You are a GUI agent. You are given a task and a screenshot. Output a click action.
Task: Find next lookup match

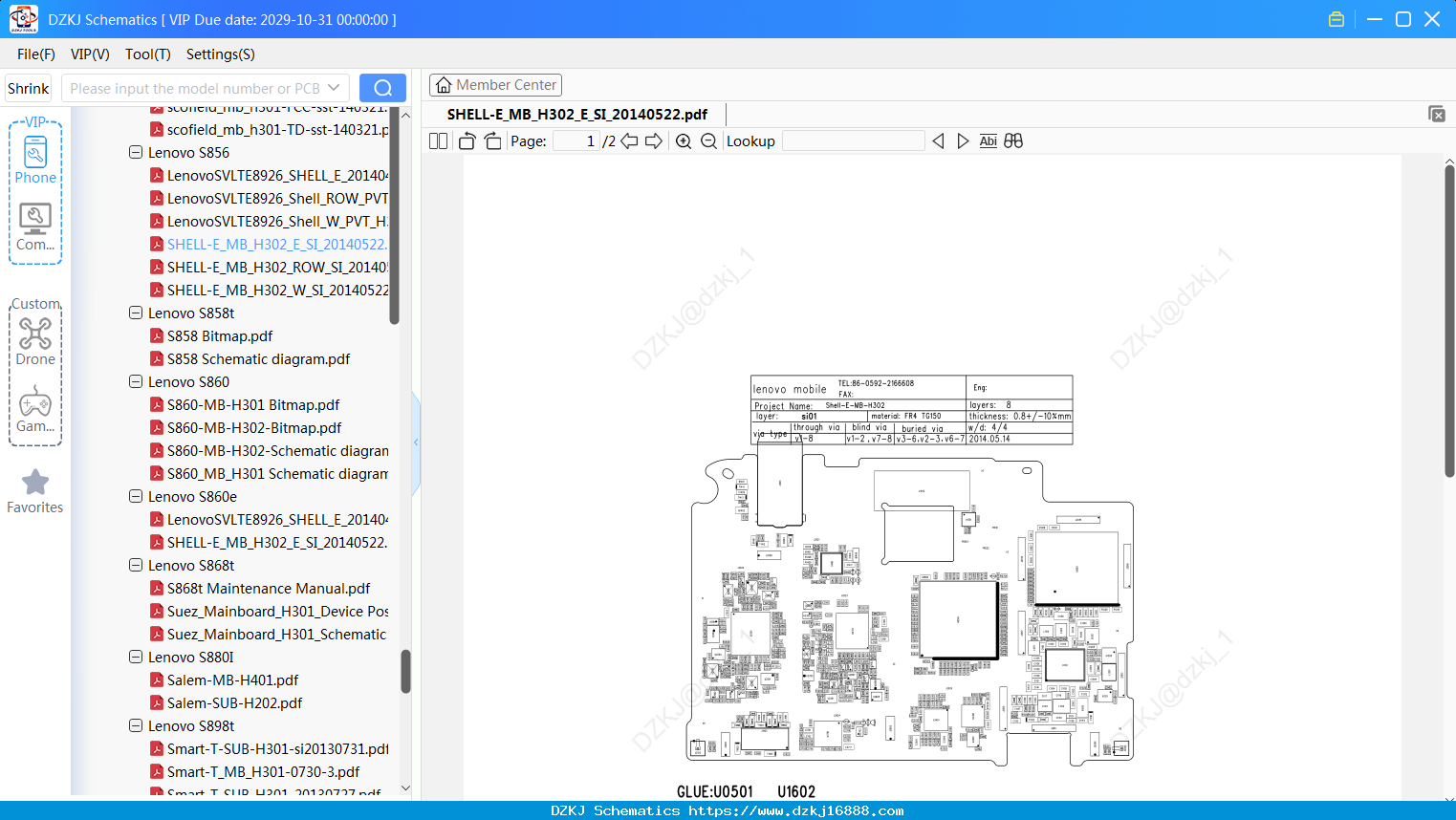[963, 141]
